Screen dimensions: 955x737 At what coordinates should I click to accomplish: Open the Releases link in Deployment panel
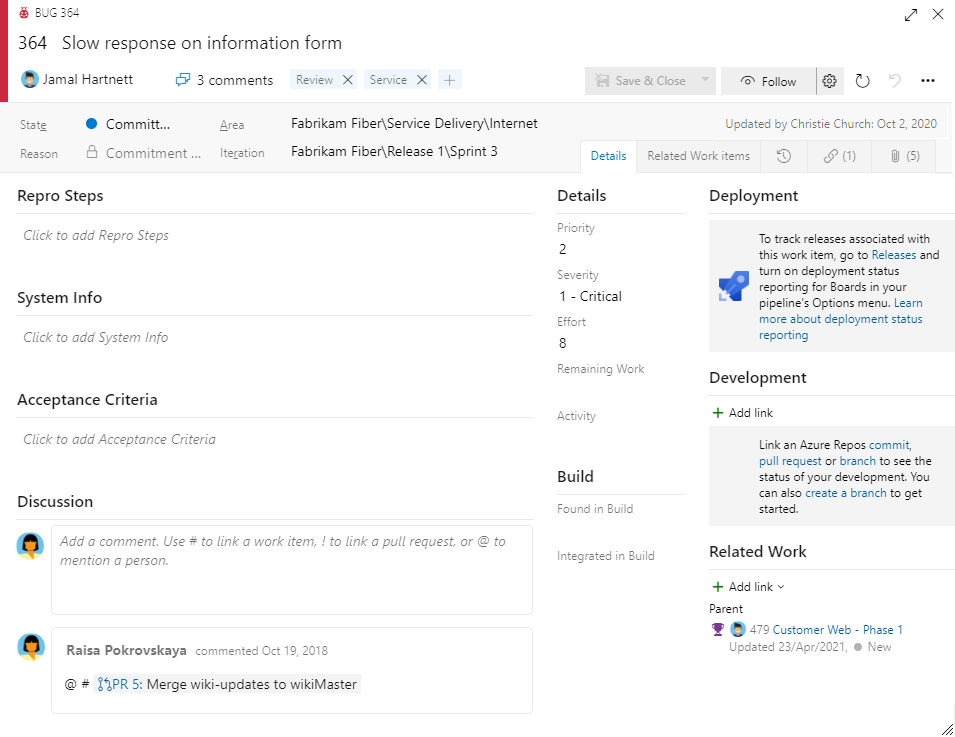pyautogui.click(x=895, y=254)
